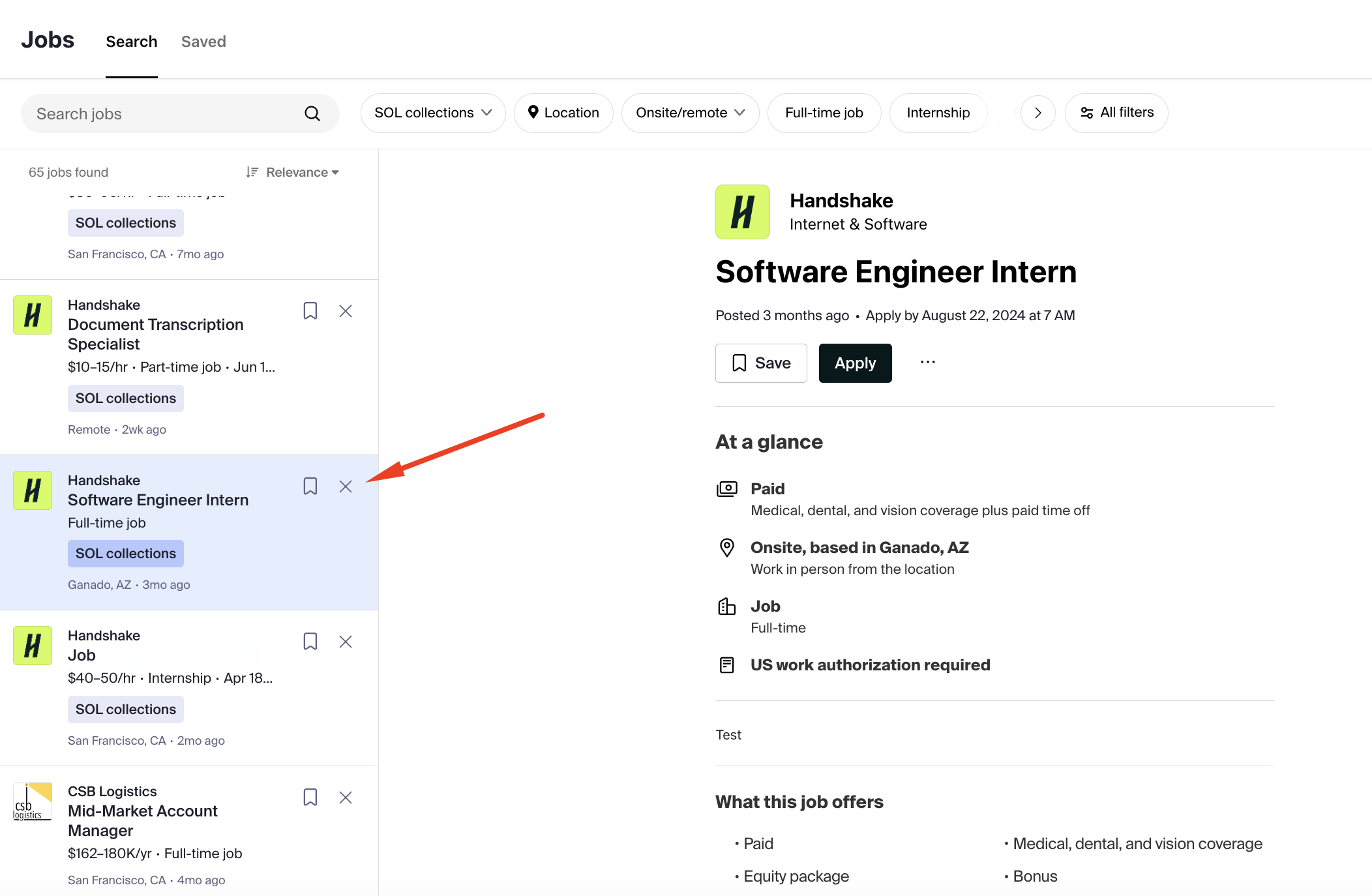Click 'Onsite, based in Ganado, AZ' text

click(859, 548)
